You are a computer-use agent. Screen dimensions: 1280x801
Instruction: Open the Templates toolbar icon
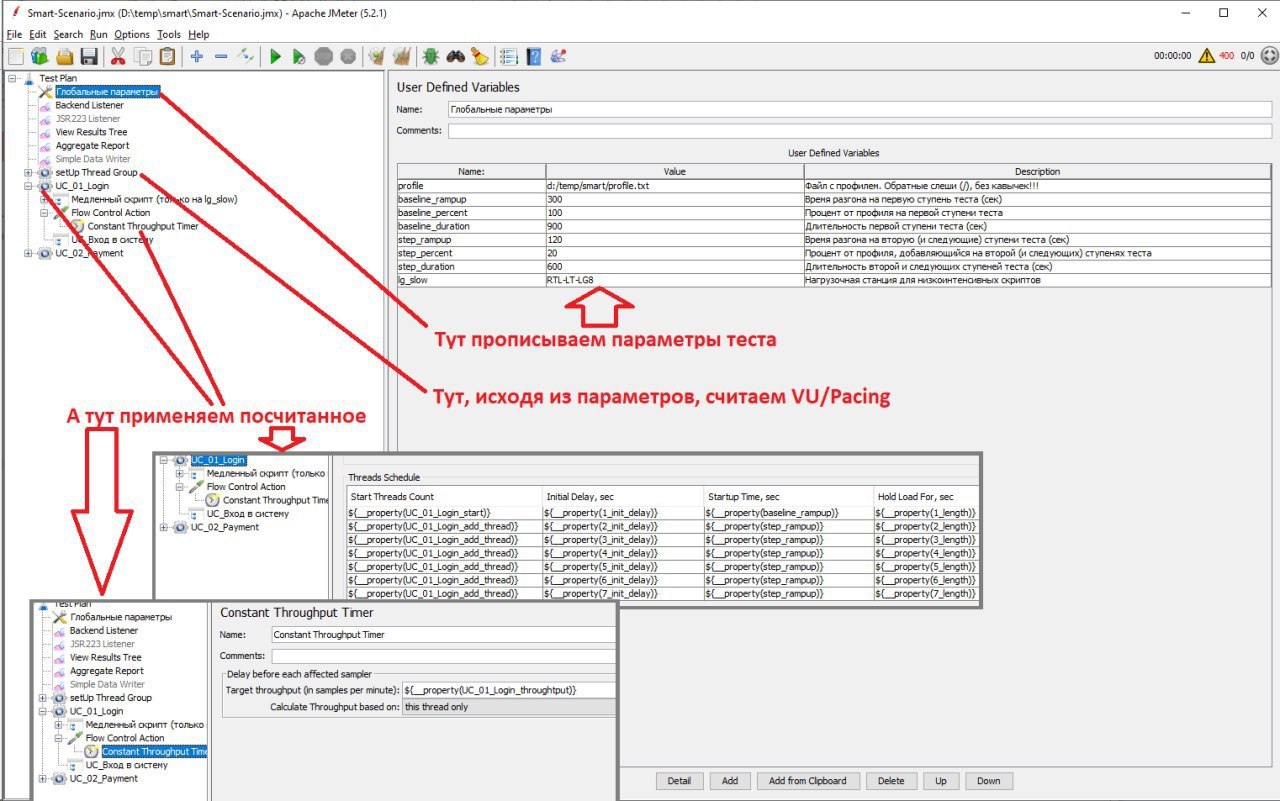[40, 56]
